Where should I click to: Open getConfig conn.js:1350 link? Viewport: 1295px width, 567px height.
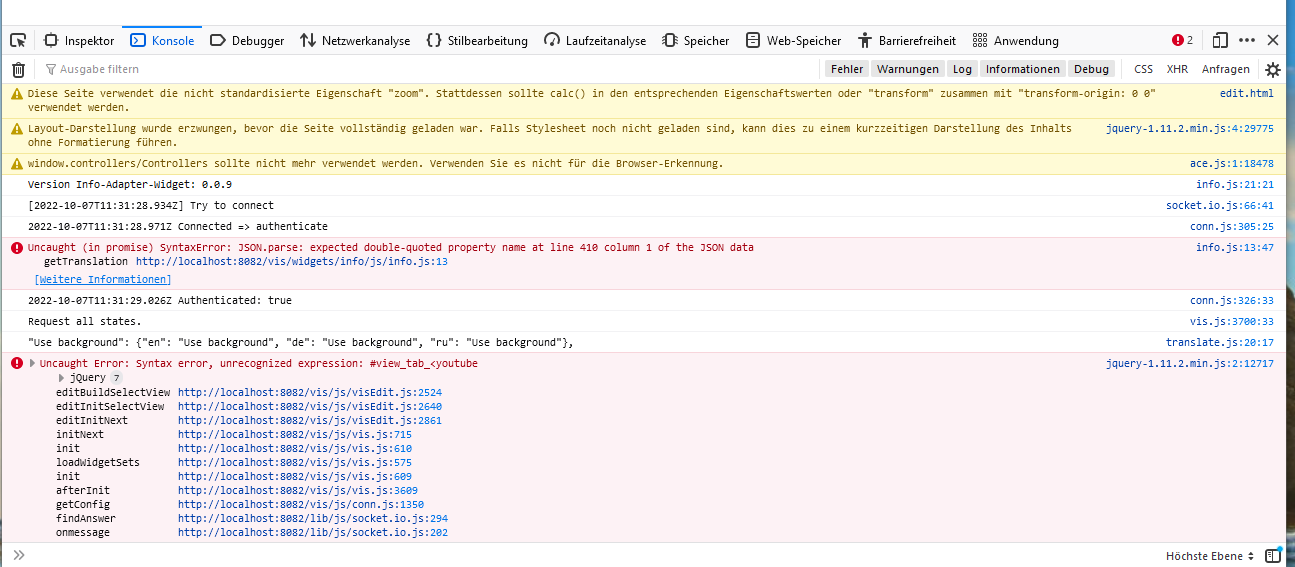pyautogui.click(x=301, y=505)
